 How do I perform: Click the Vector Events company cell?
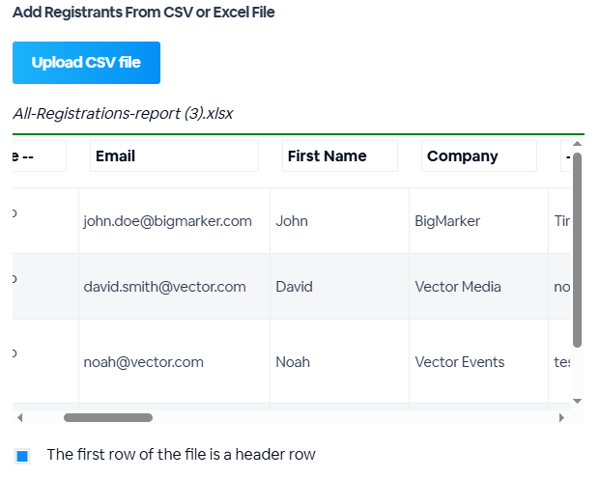(x=459, y=362)
